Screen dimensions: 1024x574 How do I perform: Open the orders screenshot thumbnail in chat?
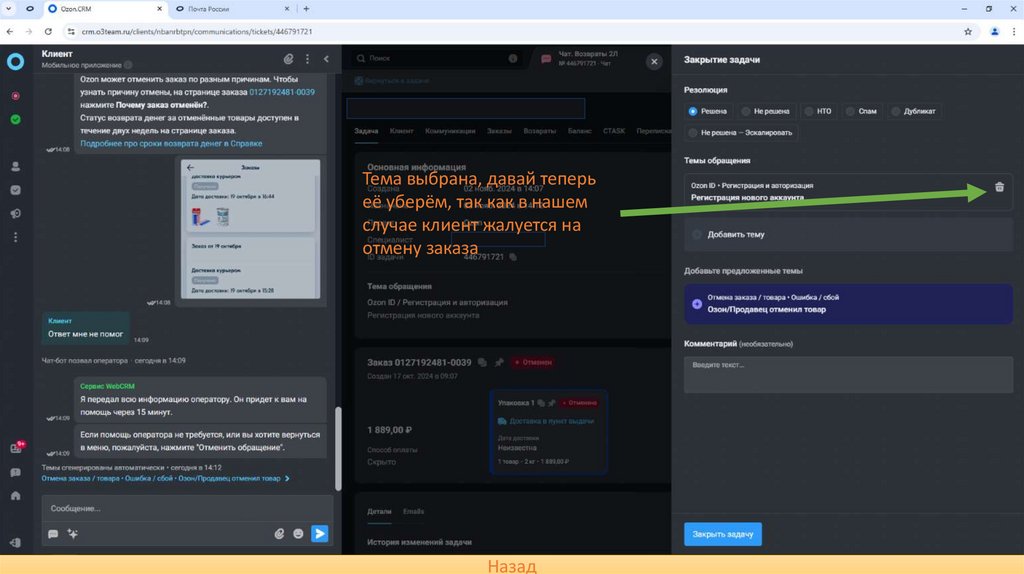[x=251, y=229]
